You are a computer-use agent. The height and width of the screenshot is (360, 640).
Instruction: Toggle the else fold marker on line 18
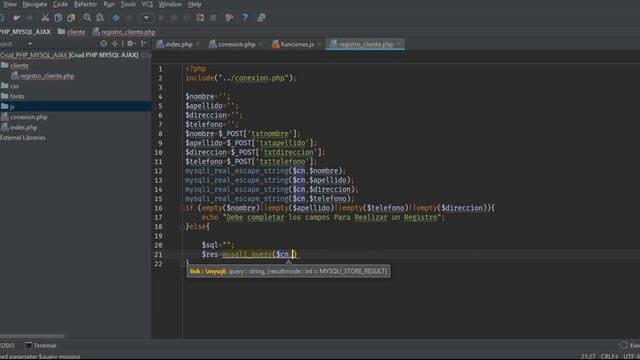[x=182, y=227]
